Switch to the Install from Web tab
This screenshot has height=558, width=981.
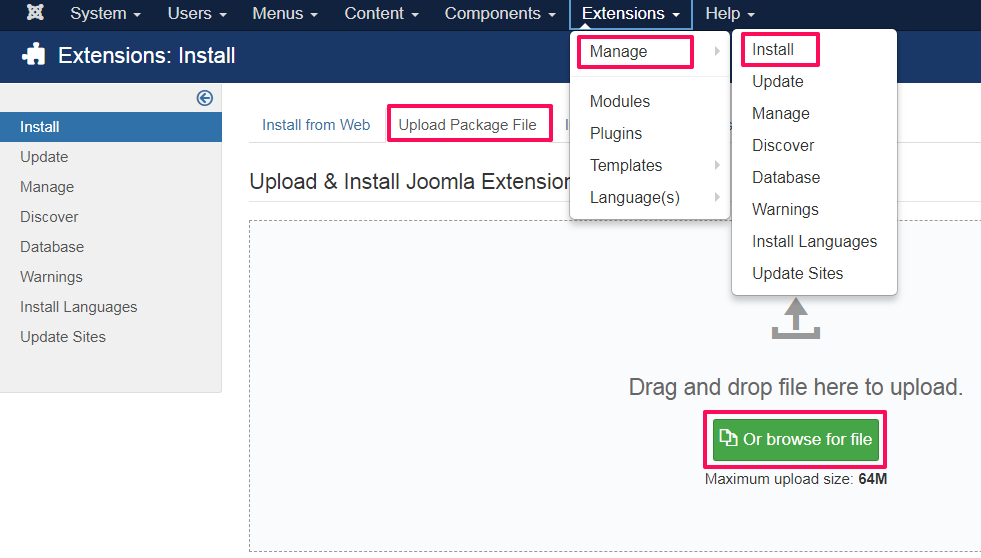pyautogui.click(x=316, y=125)
